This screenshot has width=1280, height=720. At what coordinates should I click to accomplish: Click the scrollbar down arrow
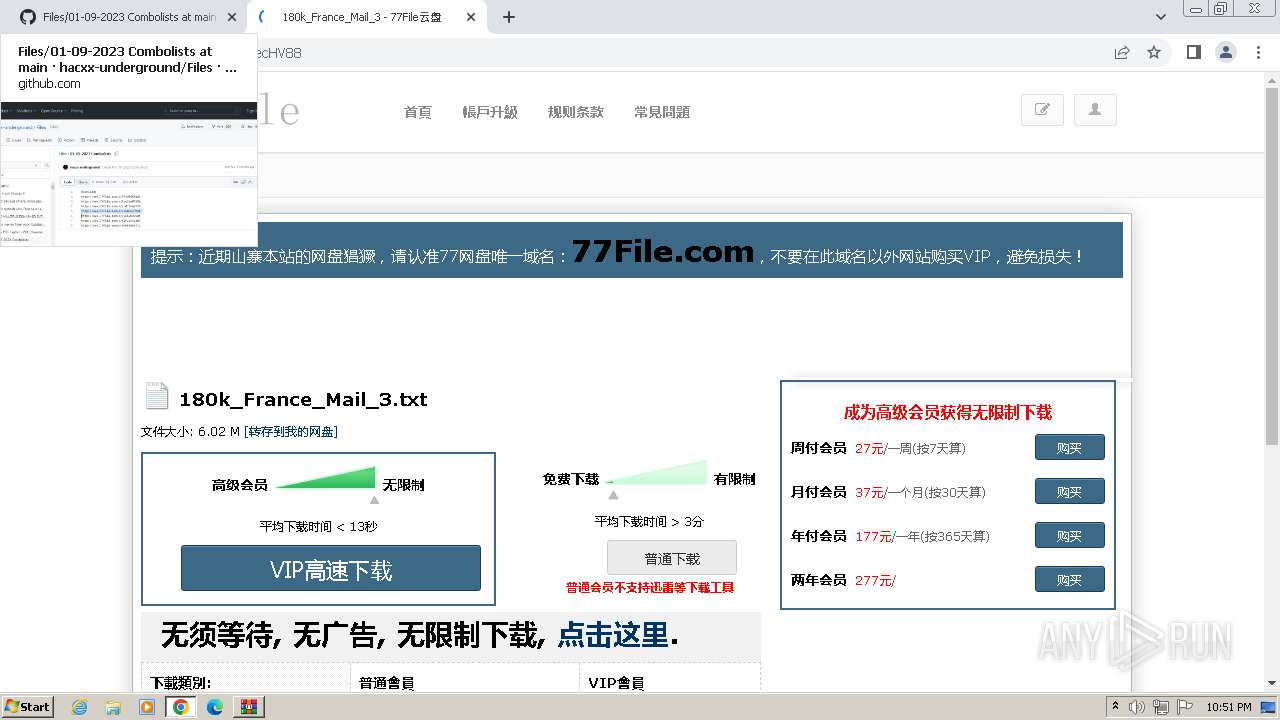coord(1272,684)
